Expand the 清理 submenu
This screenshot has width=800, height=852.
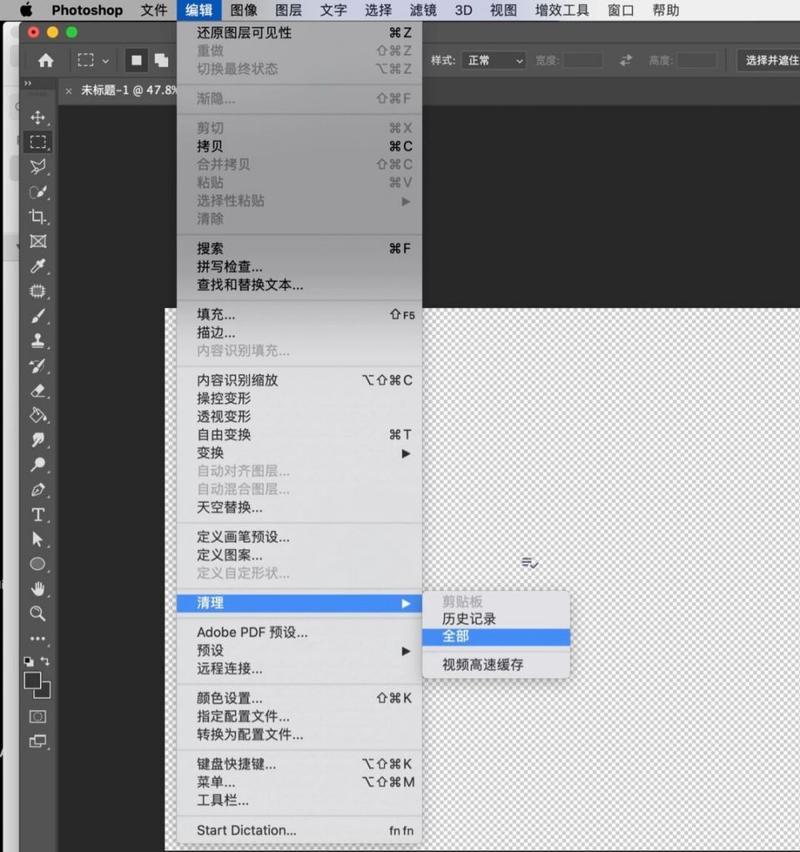[x=300, y=603]
